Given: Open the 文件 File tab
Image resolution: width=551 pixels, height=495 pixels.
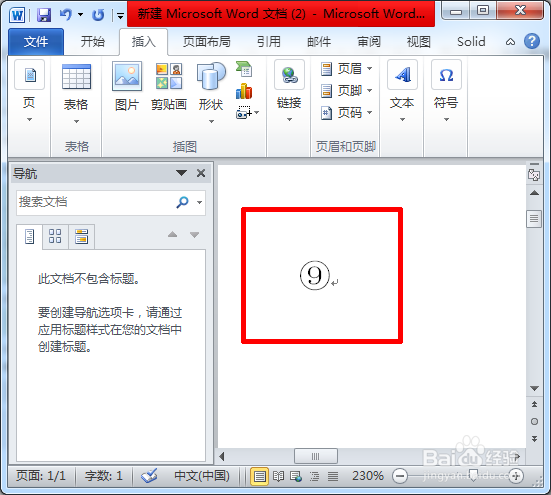Looking at the screenshot, I should (36, 41).
